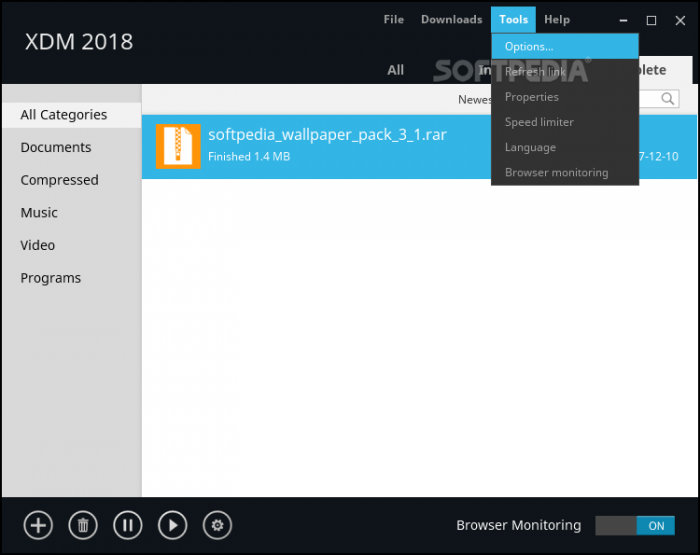Select Refresh link in the Tools menu
This screenshot has width=700, height=555.
point(565,72)
